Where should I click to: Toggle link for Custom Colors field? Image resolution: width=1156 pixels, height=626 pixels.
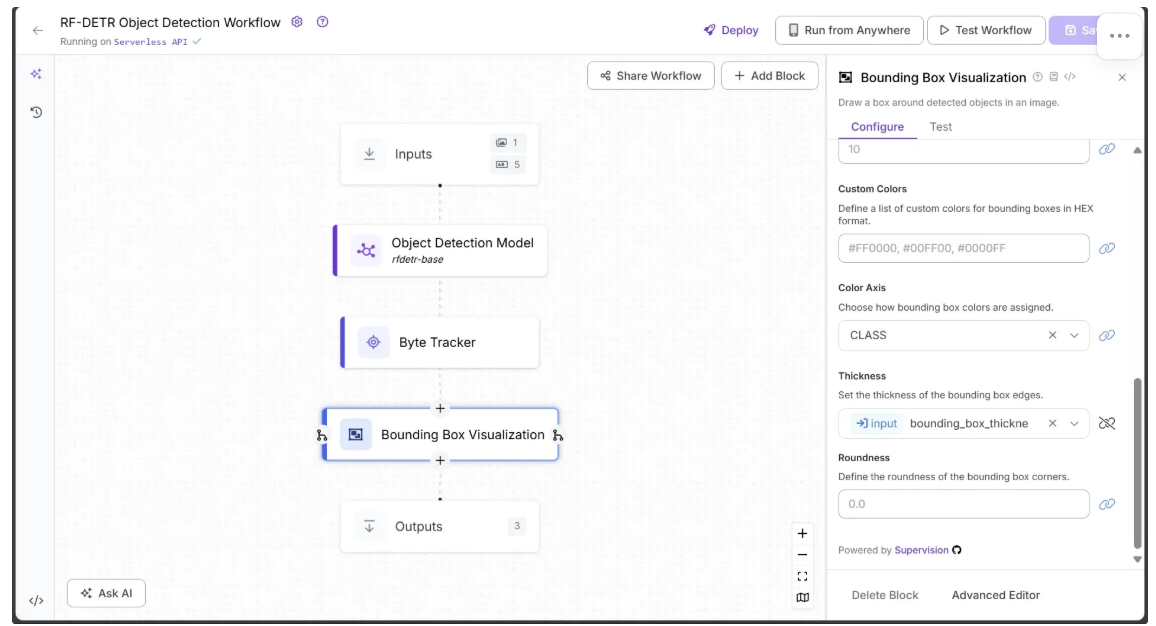[x=1107, y=248]
